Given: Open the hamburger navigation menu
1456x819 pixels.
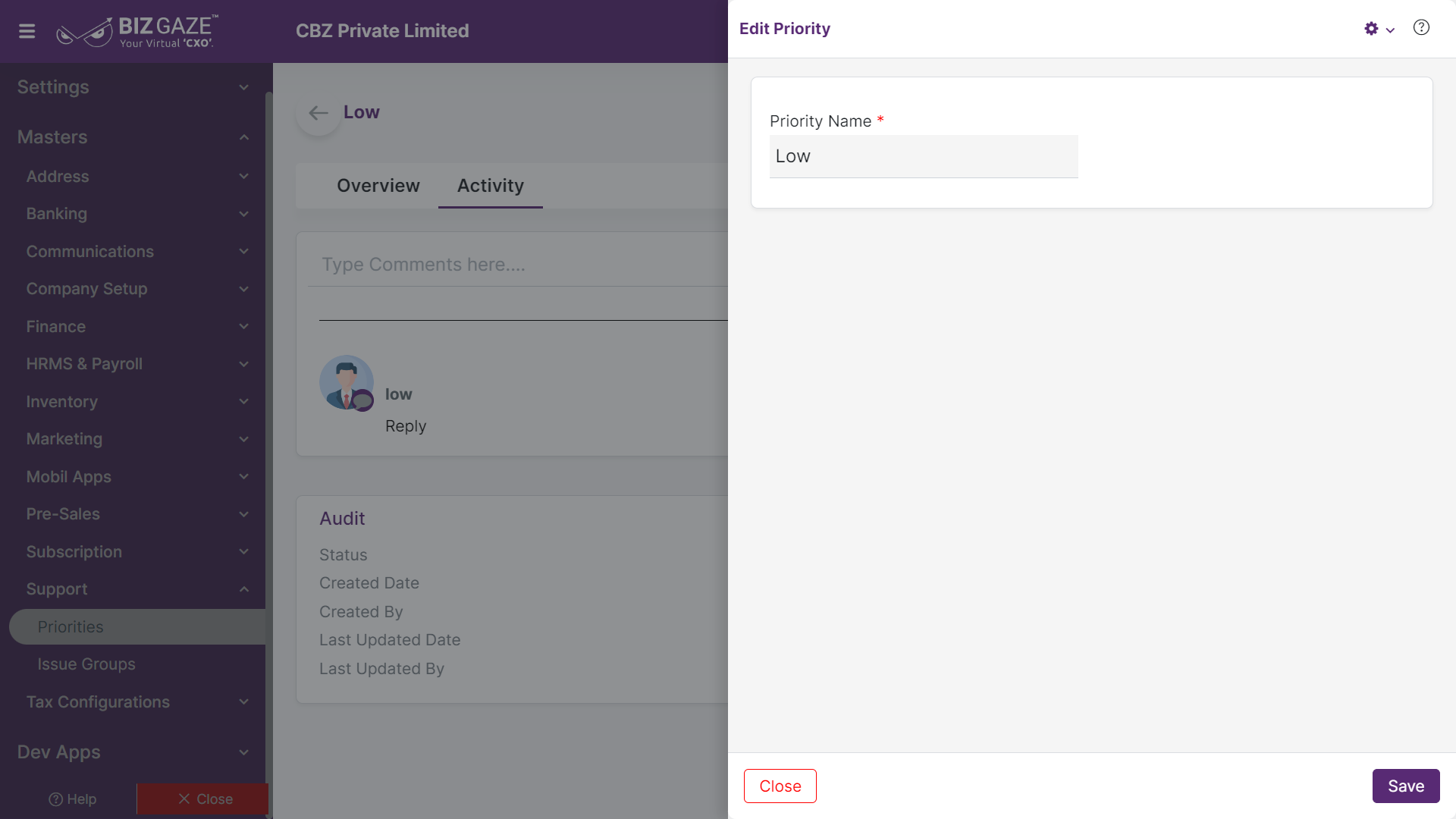Looking at the screenshot, I should pyautogui.click(x=27, y=31).
